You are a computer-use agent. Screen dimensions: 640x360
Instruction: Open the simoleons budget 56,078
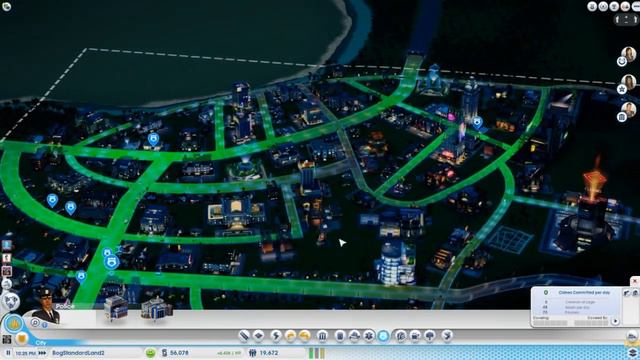point(175,353)
